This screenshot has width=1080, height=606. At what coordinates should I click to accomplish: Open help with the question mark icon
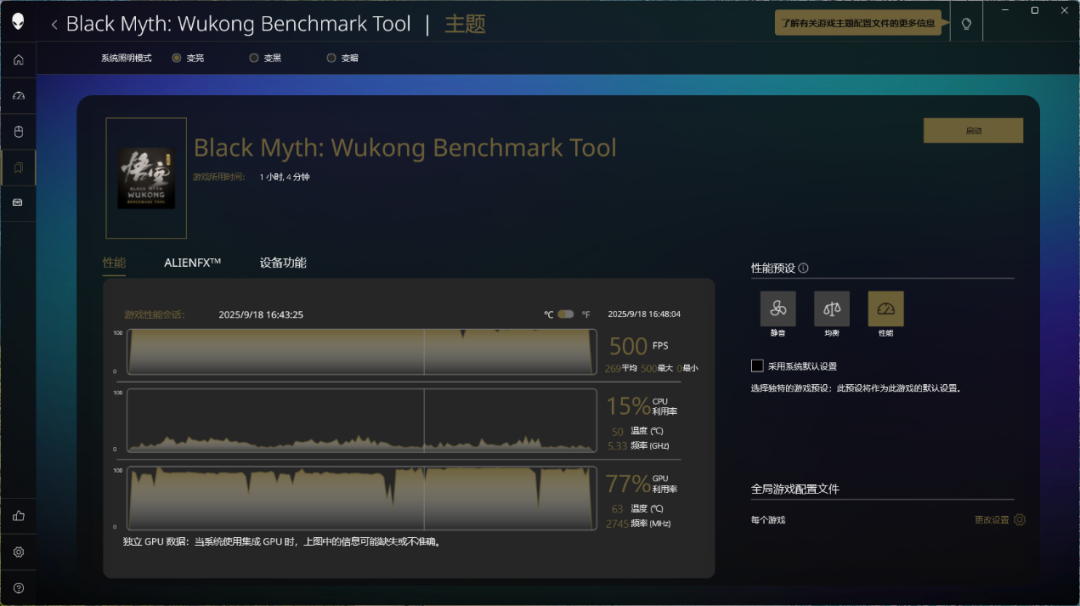click(x=19, y=587)
